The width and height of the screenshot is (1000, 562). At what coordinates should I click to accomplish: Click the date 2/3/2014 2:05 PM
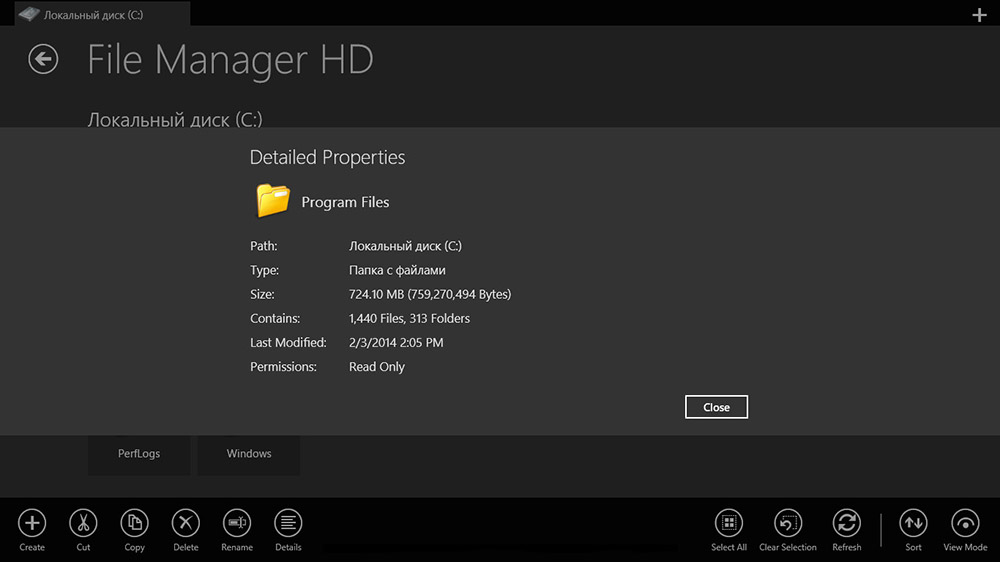396,343
